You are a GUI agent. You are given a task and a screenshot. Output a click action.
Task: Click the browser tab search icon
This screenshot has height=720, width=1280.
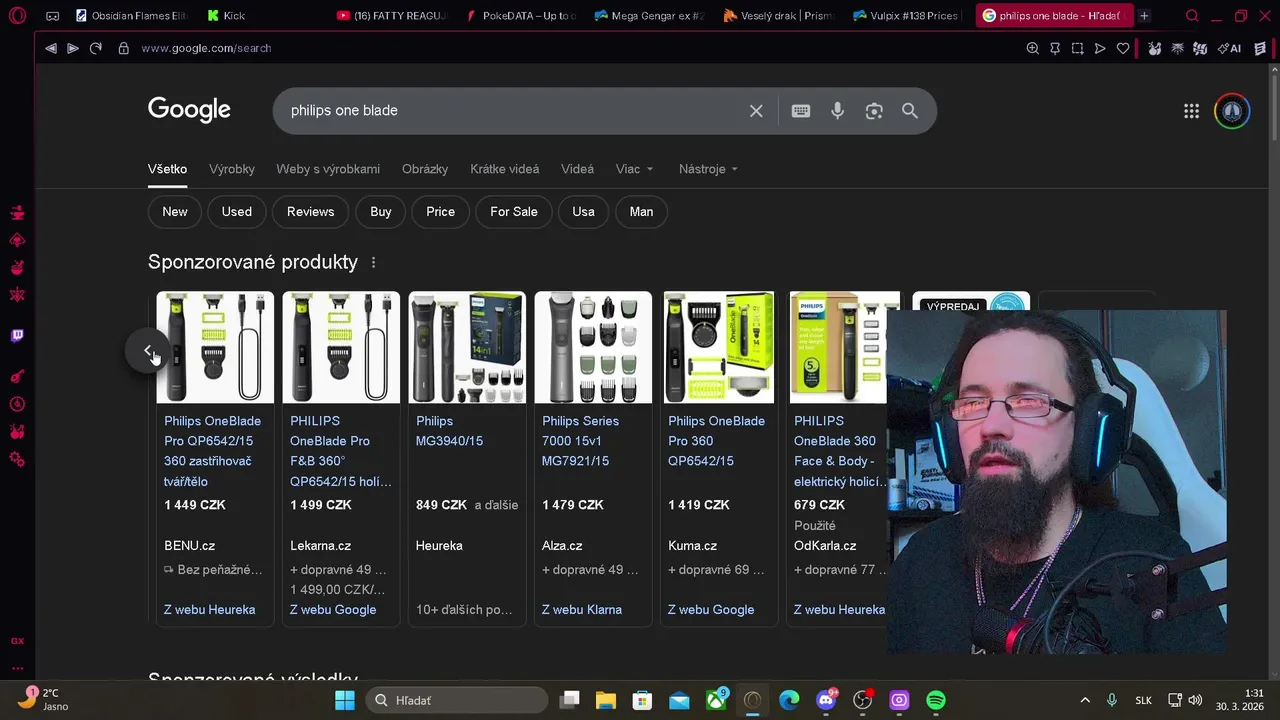click(x=1192, y=16)
